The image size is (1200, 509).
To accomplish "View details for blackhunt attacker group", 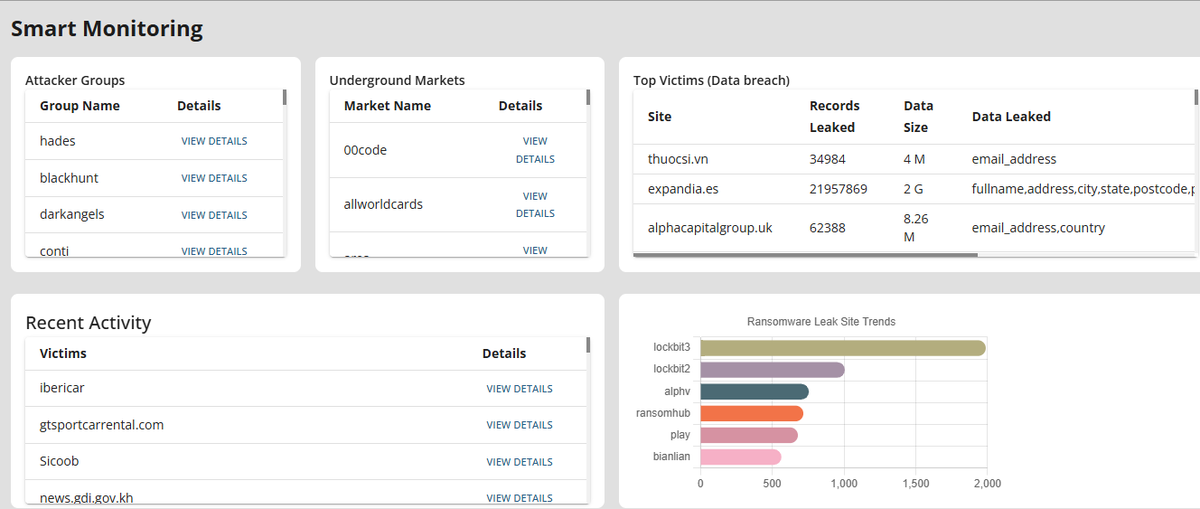I will tap(214, 178).
